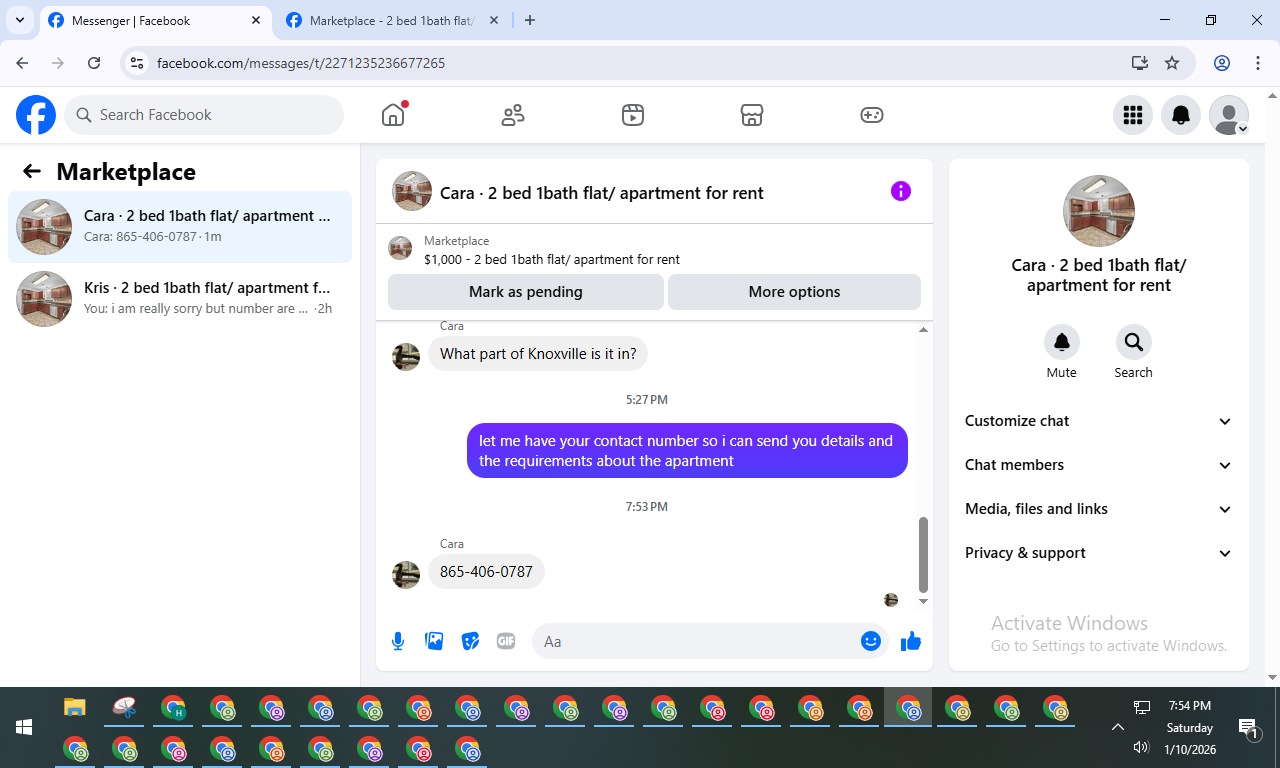Viewport: 1280px width, 768px height.
Task: Expand Customize chat section
Action: point(1099,421)
